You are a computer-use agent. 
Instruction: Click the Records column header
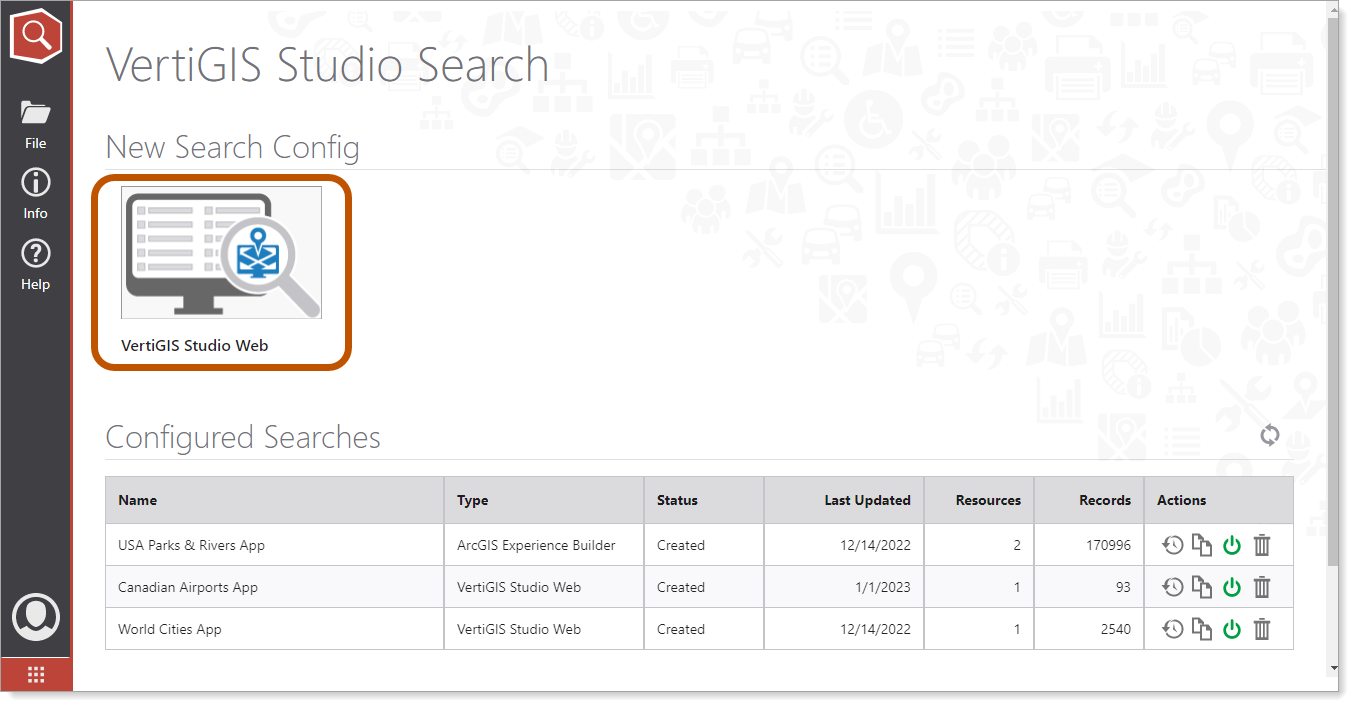tap(1089, 500)
